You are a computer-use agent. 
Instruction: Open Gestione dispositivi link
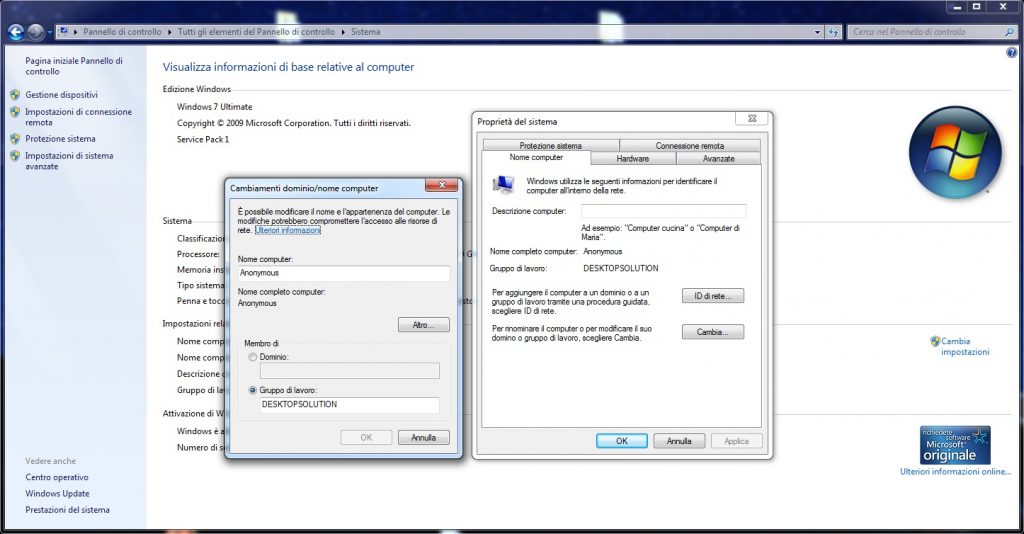click(61, 95)
